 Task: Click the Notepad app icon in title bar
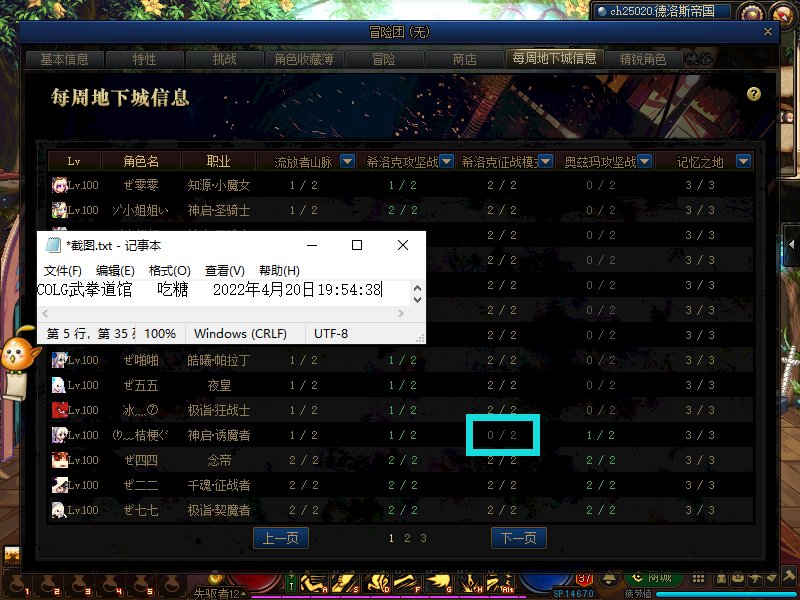pyautogui.click(x=53, y=245)
